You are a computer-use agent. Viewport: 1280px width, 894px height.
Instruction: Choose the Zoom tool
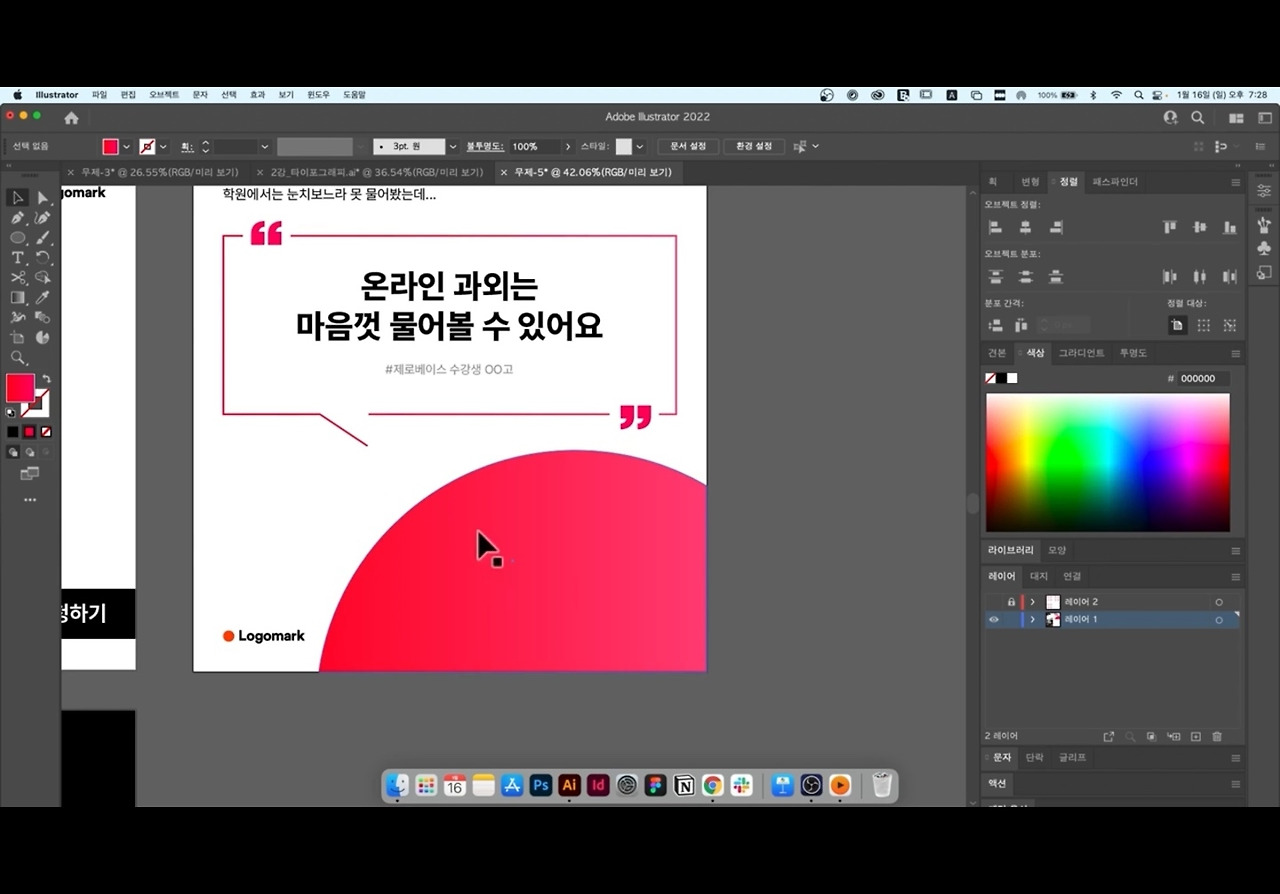[x=17, y=355]
